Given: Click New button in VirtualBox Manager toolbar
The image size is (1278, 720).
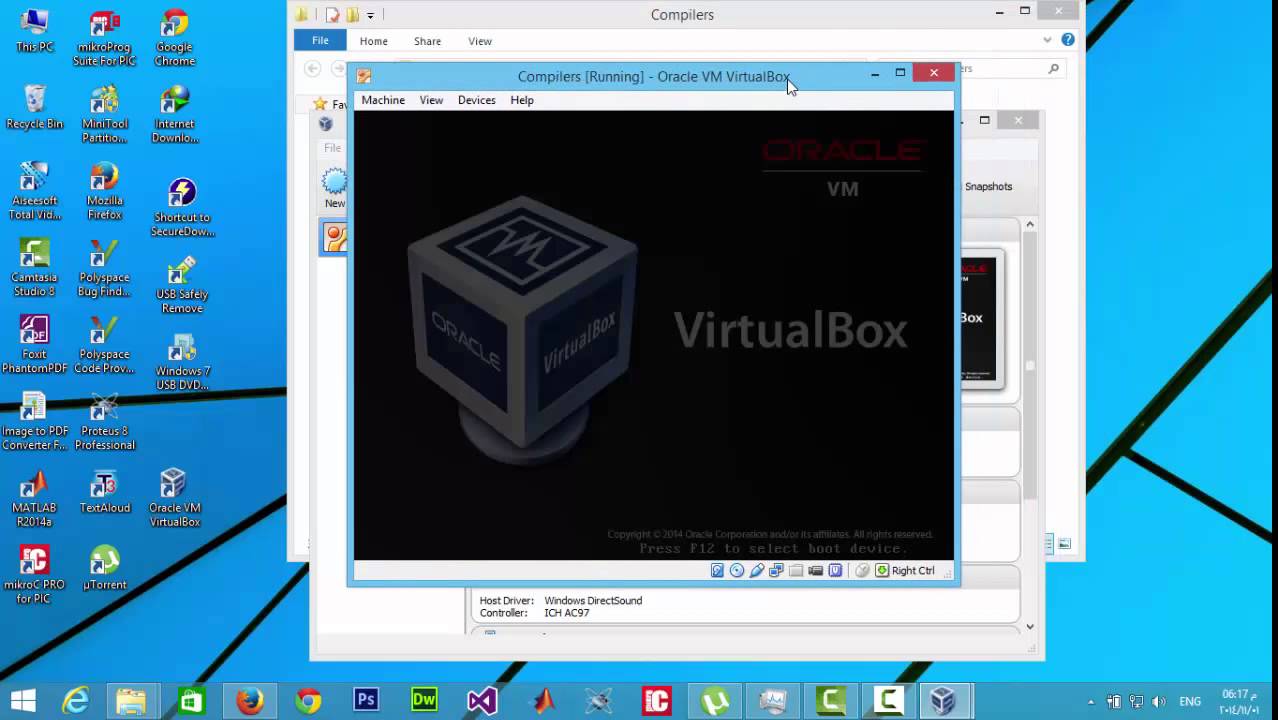Looking at the screenshot, I should (335, 189).
